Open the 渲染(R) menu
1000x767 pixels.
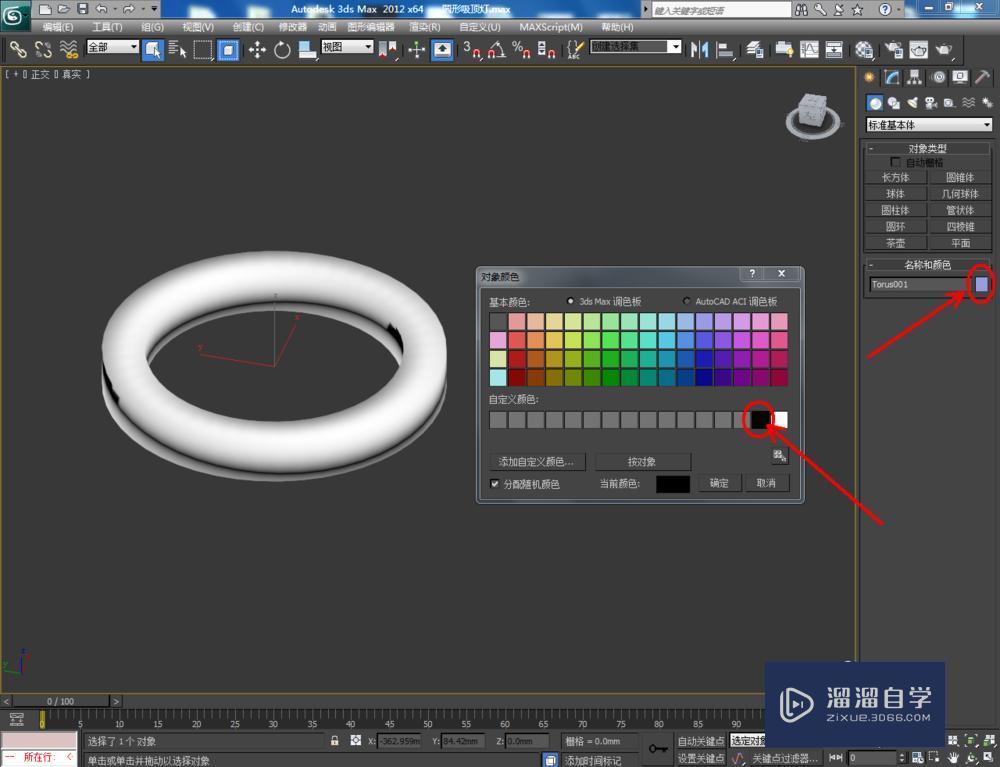click(424, 27)
